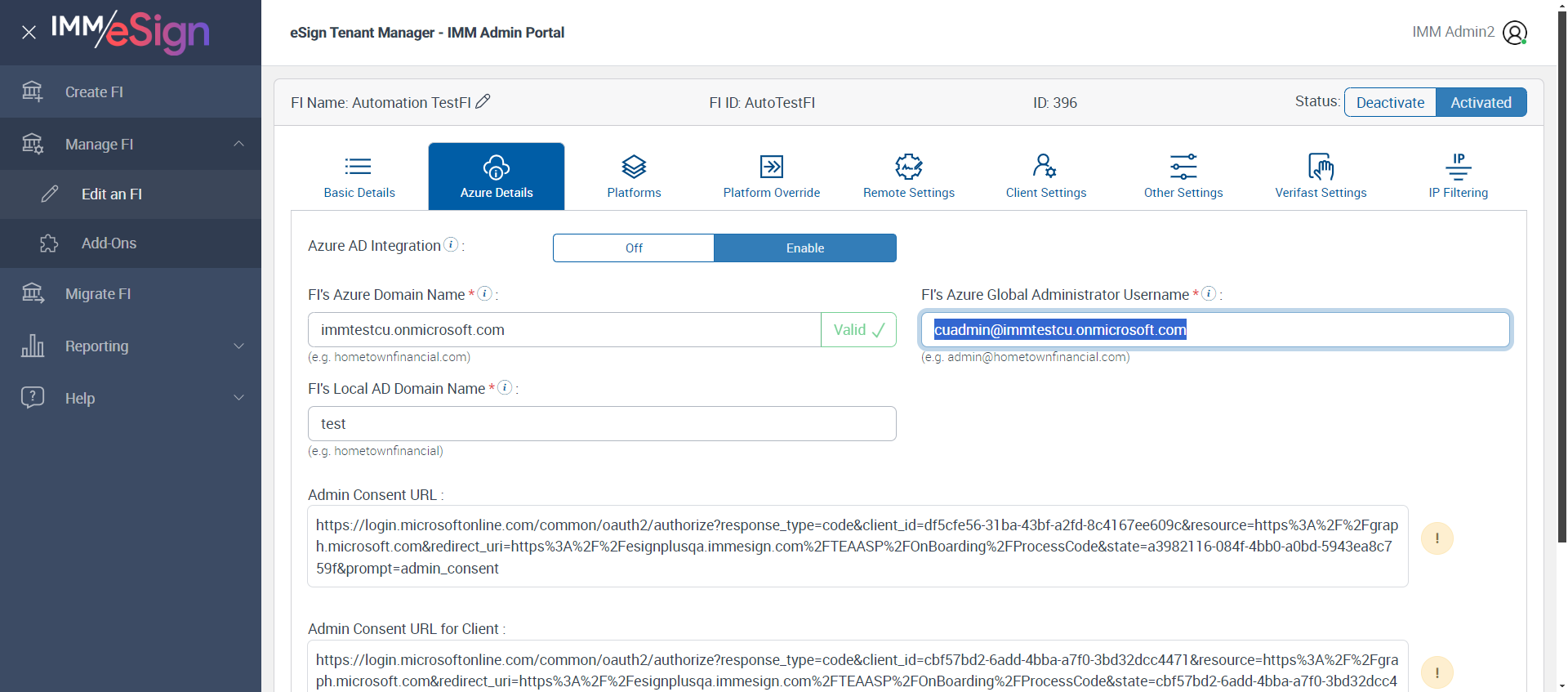Open the Client Settings tab
The width and height of the screenshot is (1568, 692).
coord(1046,176)
